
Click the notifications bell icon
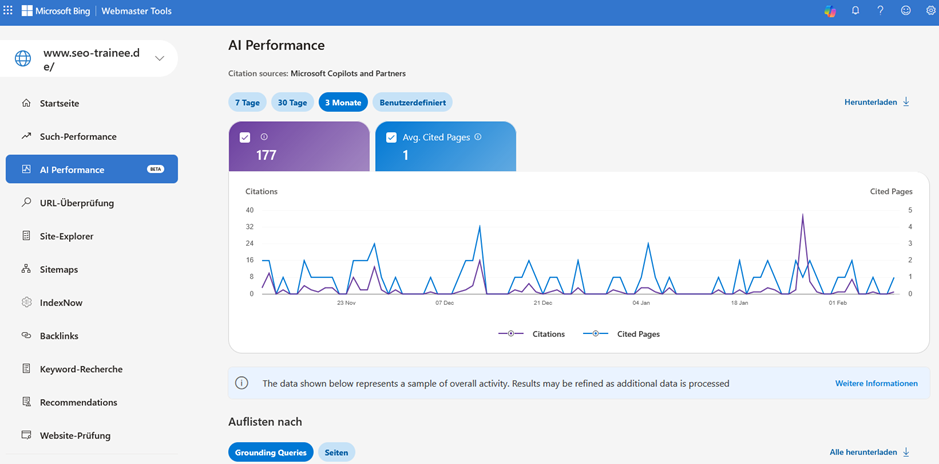(x=855, y=11)
